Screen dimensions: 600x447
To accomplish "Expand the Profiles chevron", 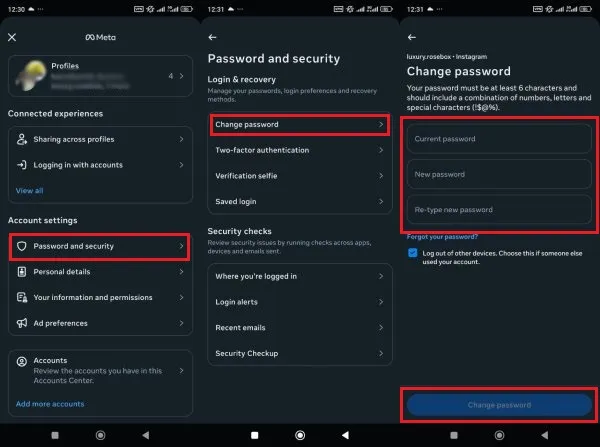I will tap(181, 76).
